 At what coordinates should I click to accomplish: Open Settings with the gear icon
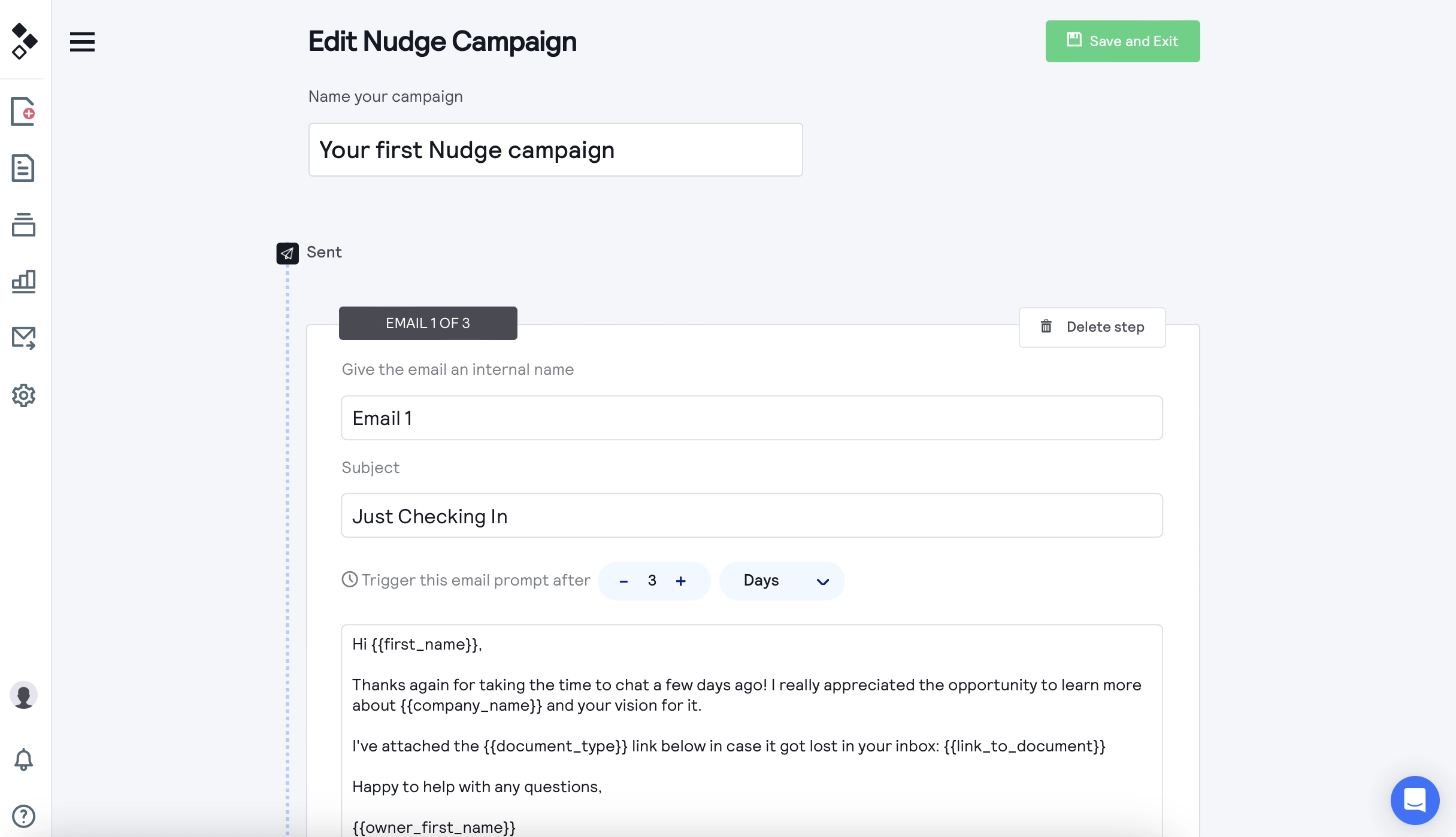[23, 395]
